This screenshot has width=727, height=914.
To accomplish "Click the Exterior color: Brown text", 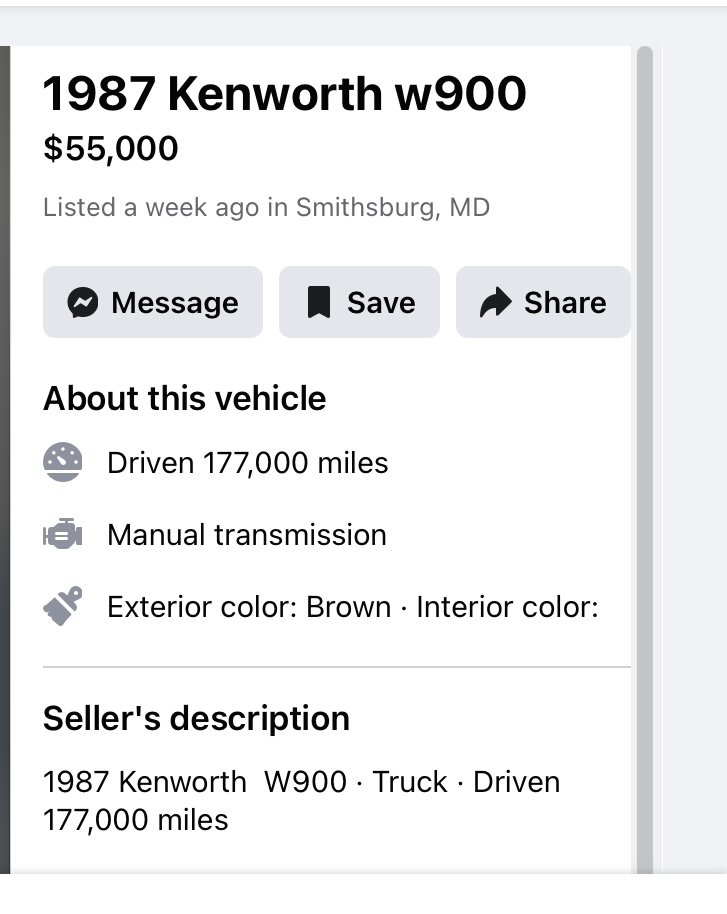I will [249, 607].
